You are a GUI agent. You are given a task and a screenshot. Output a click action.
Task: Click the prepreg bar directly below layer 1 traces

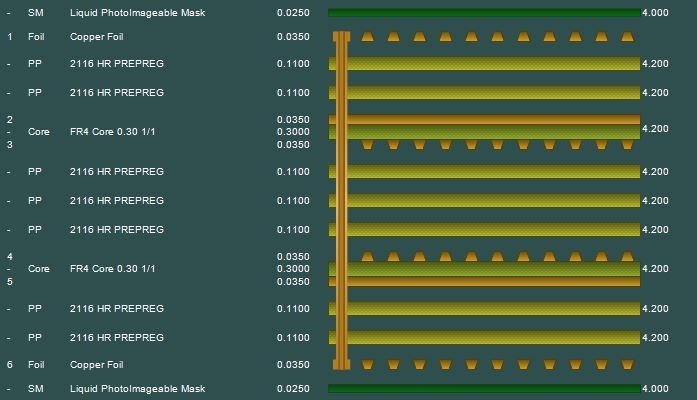click(x=485, y=64)
